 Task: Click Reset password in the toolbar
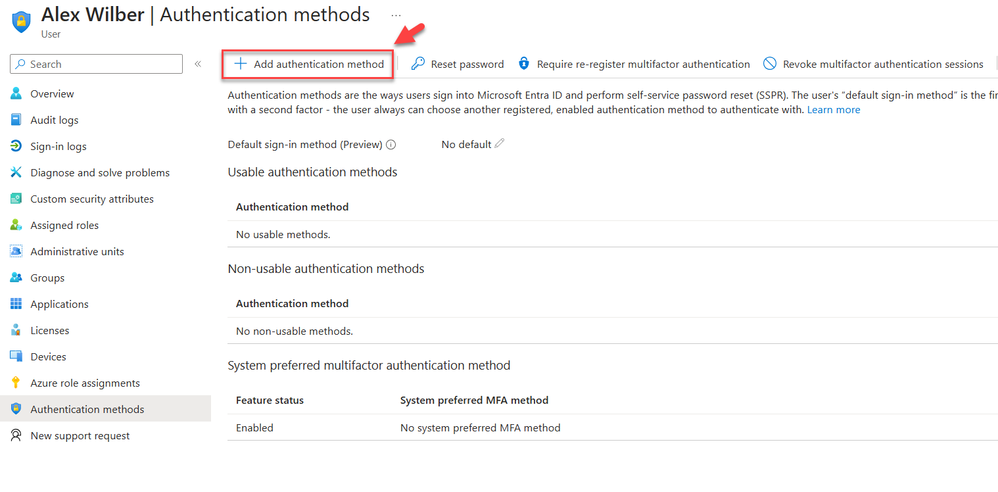458,64
